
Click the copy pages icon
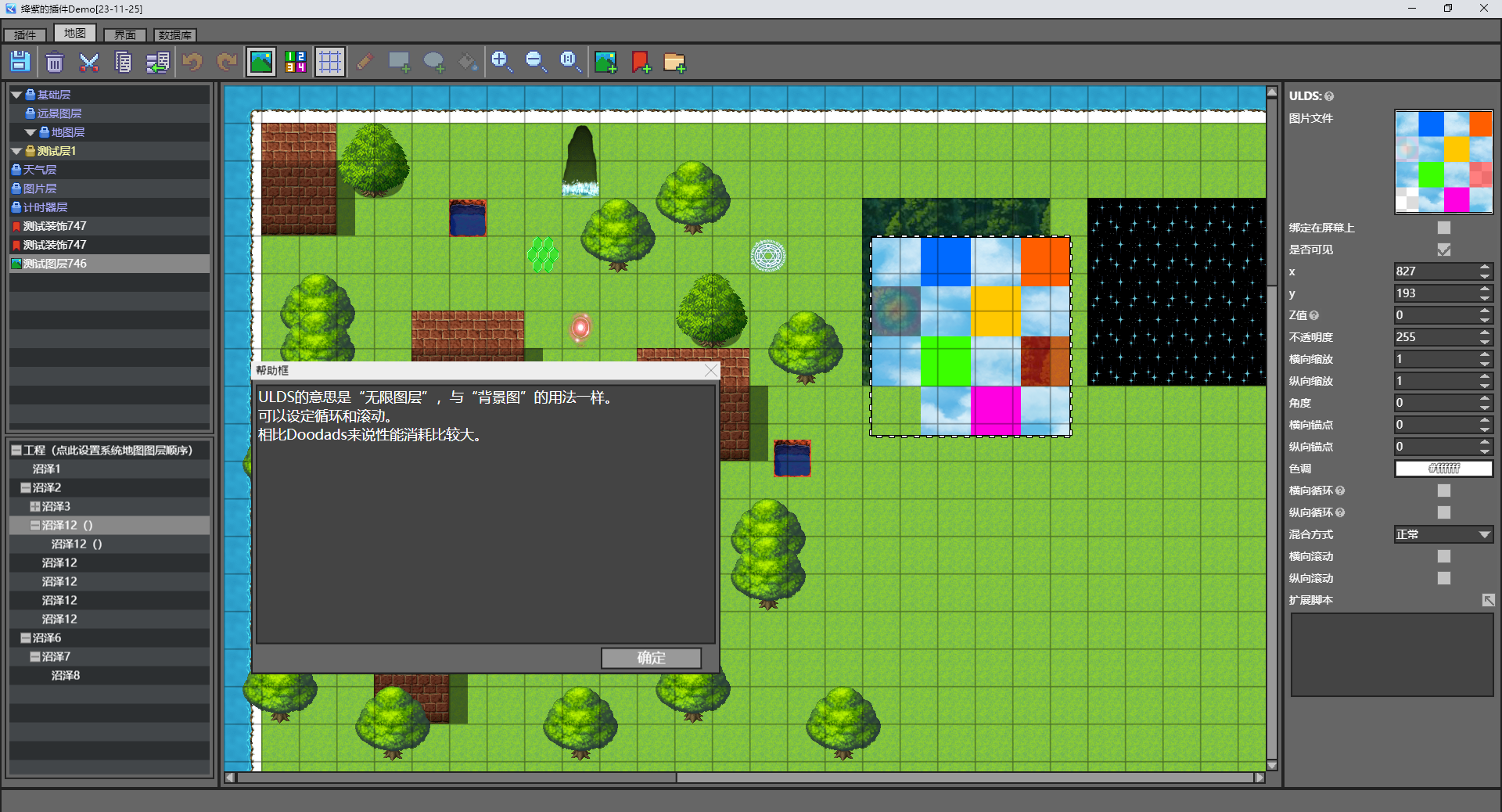click(x=124, y=62)
